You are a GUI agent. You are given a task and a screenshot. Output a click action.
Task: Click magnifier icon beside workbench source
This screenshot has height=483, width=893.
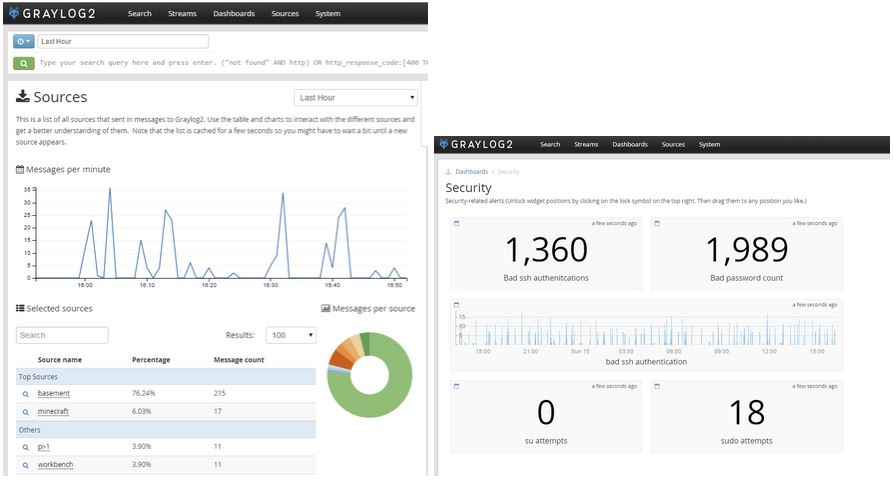pyautogui.click(x=26, y=465)
